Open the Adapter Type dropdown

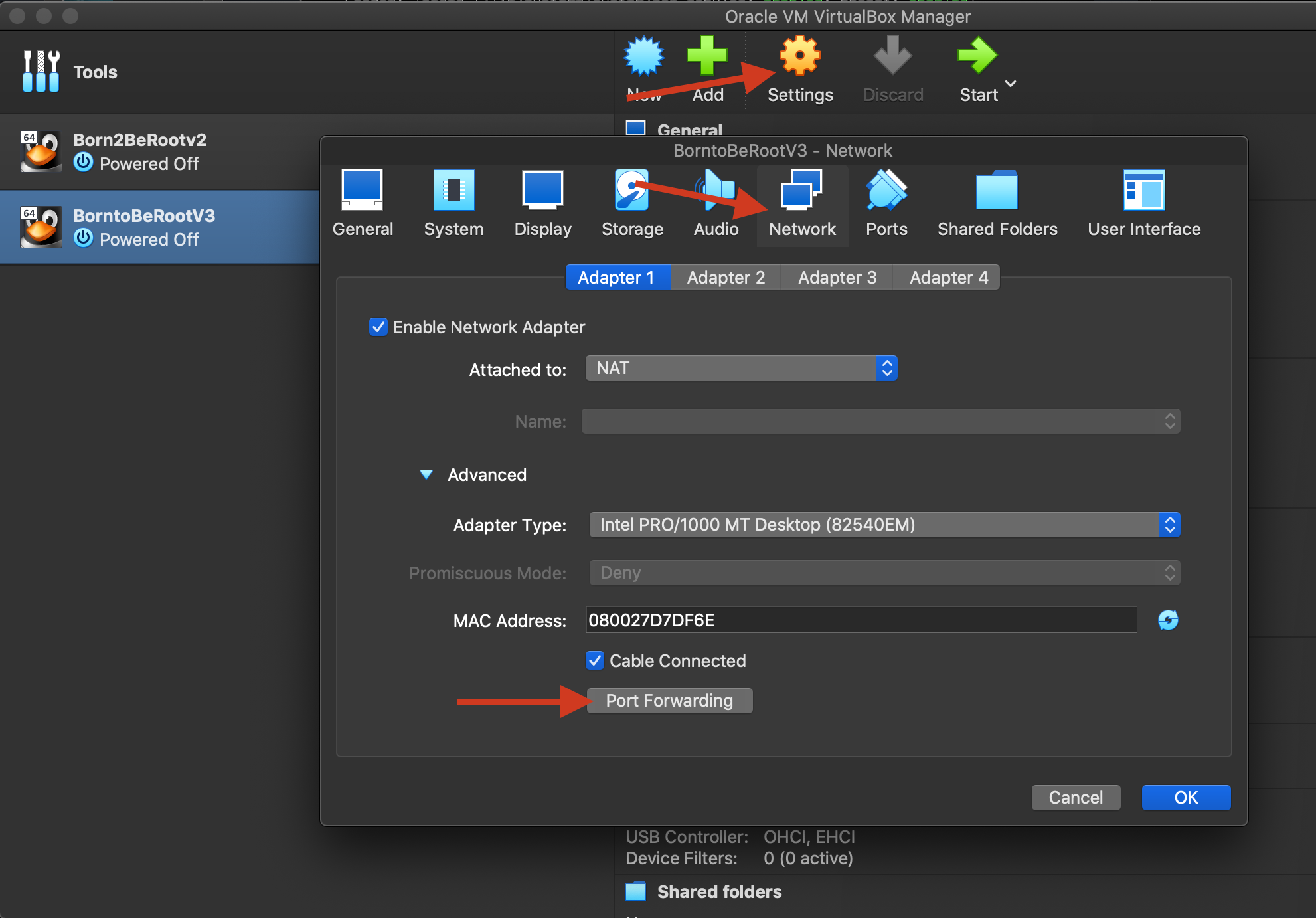point(884,525)
